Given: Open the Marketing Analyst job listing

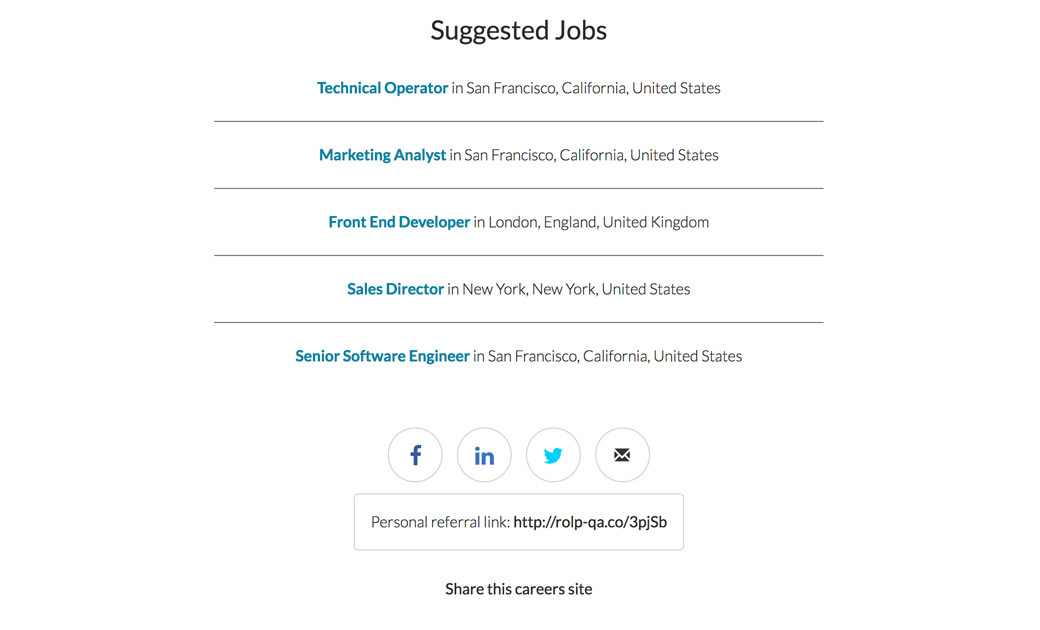Looking at the screenshot, I should [x=382, y=155].
